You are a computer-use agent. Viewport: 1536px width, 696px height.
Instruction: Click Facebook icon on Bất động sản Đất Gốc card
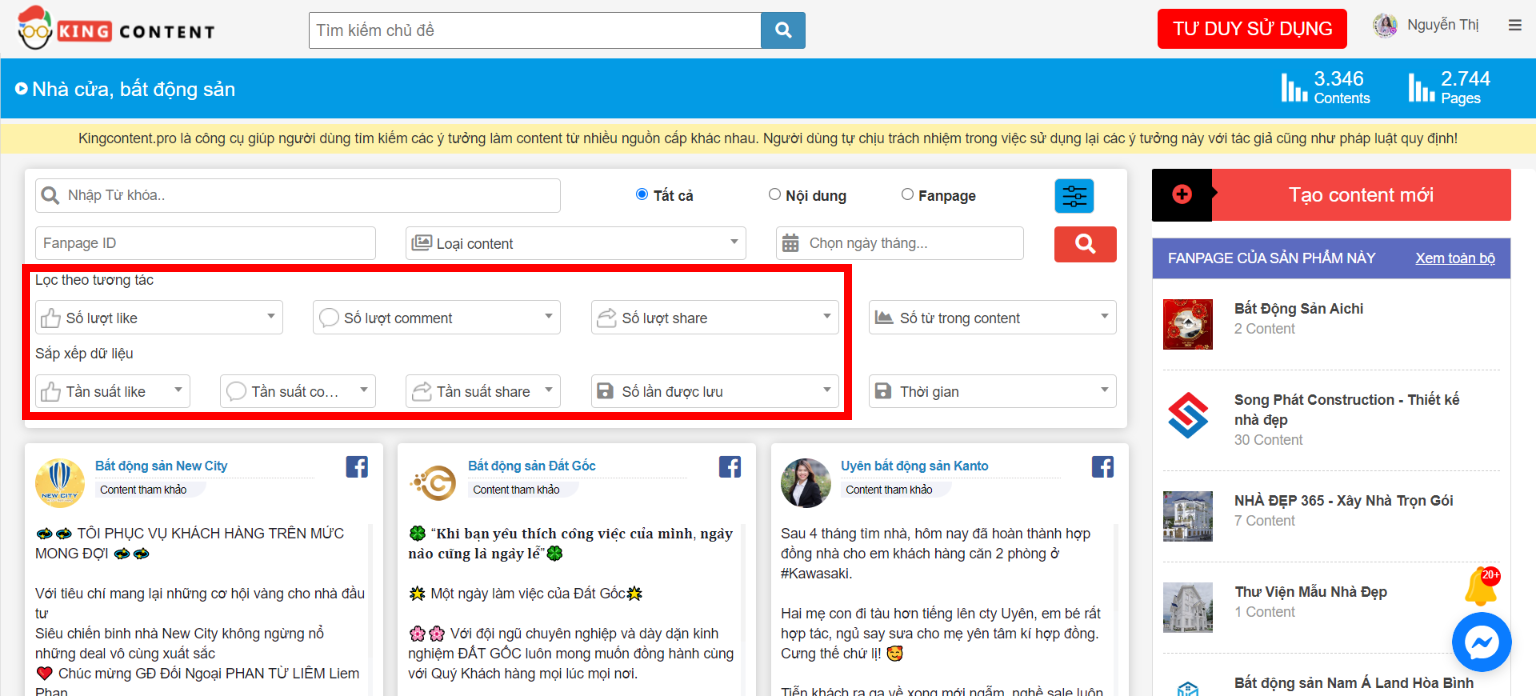[730, 466]
